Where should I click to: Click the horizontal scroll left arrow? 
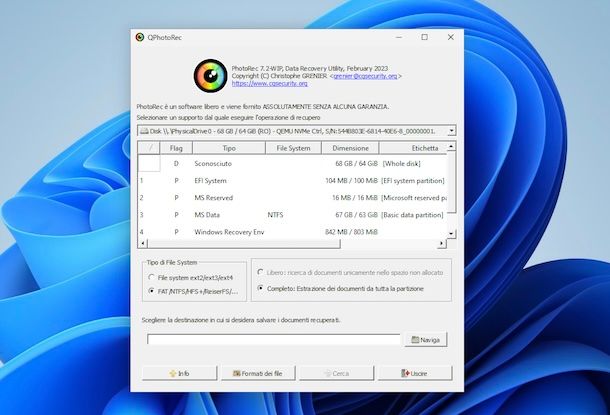pyautogui.click(x=143, y=243)
